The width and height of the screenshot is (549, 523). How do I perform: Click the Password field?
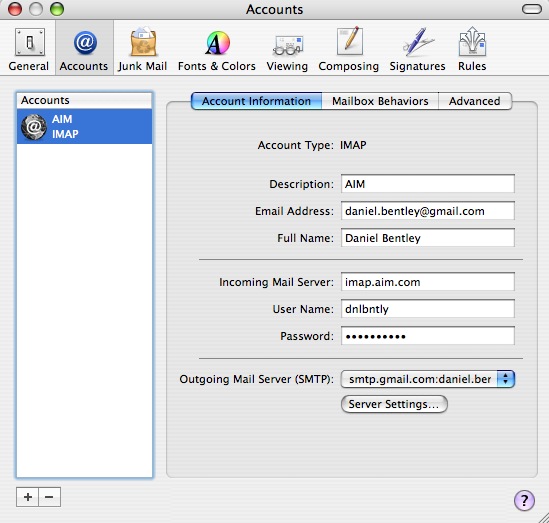pyautogui.click(x=428, y=335)
